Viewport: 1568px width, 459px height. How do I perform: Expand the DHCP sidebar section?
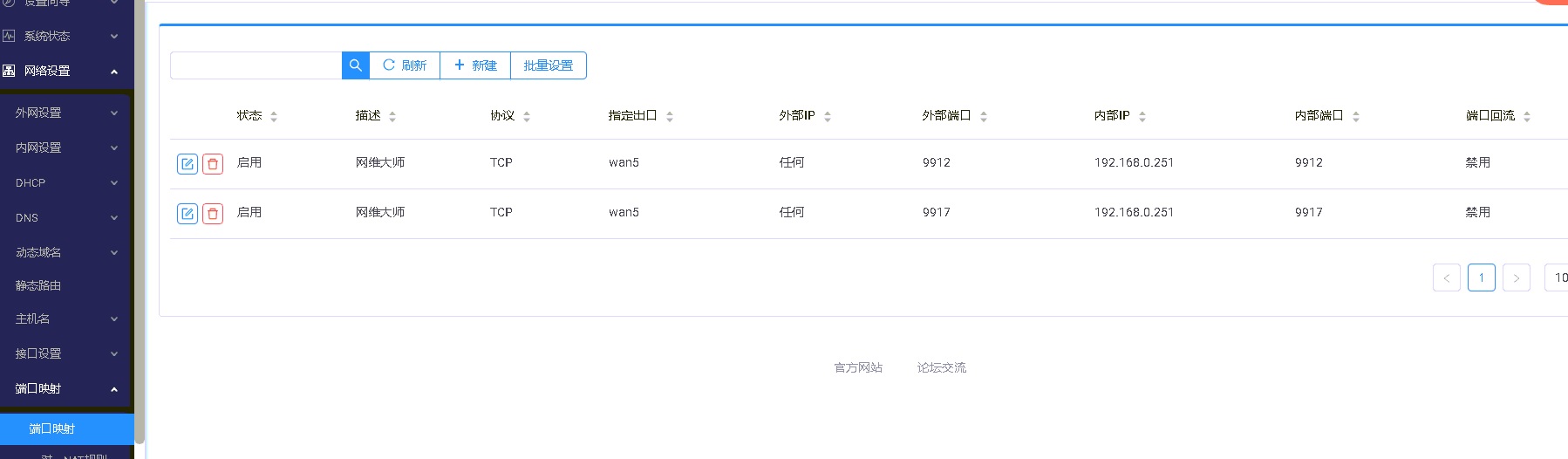pyautogui.click(x=65, y=182)
